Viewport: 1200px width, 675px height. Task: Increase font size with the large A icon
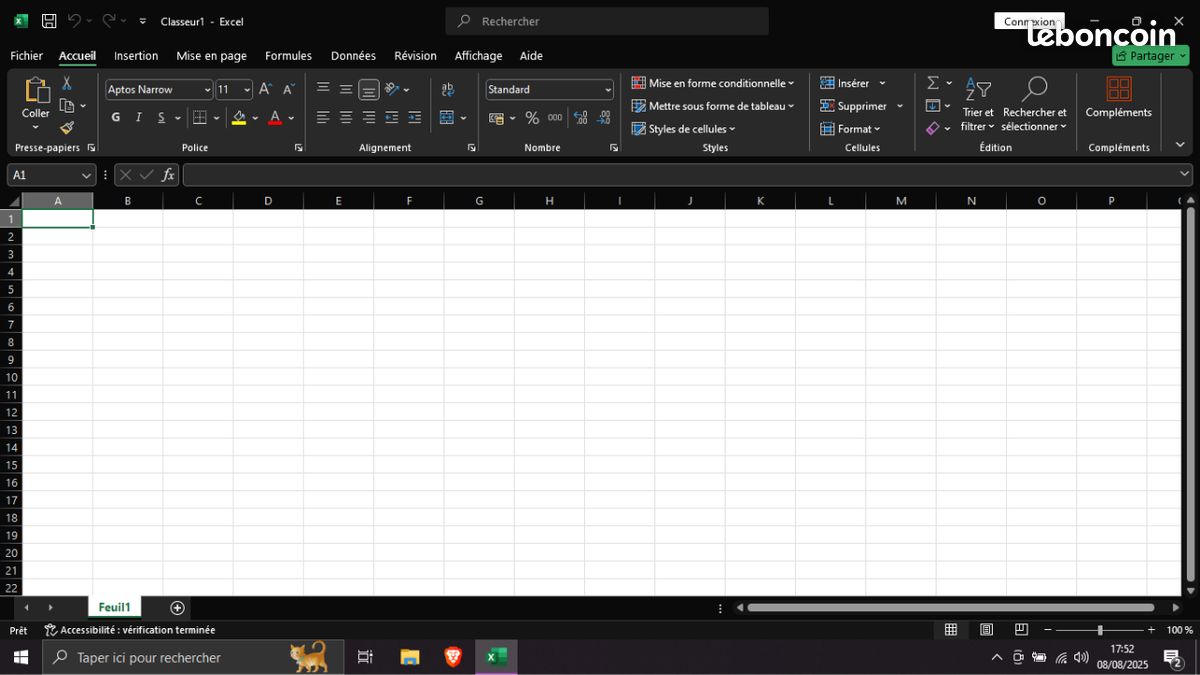(266, 90)
